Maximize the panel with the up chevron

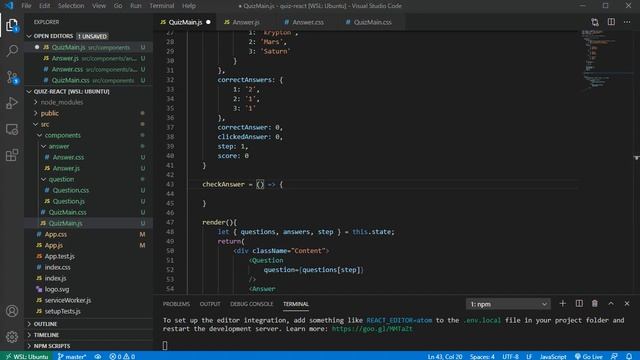[611, 304]
